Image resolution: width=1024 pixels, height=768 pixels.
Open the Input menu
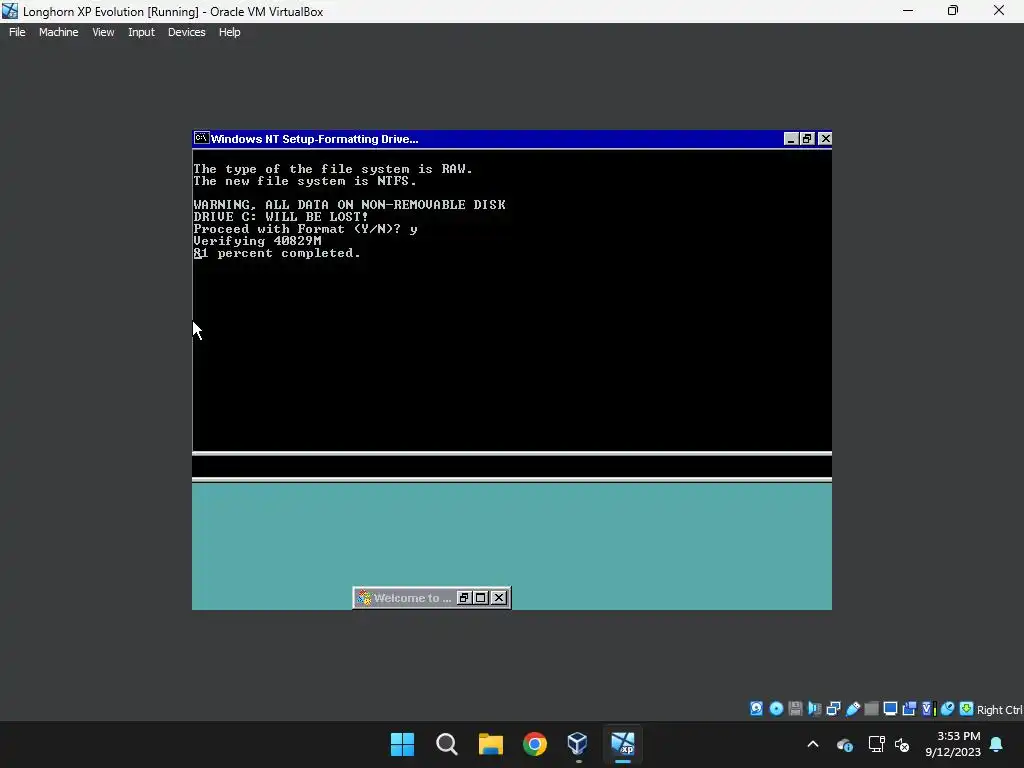[141, 32]
